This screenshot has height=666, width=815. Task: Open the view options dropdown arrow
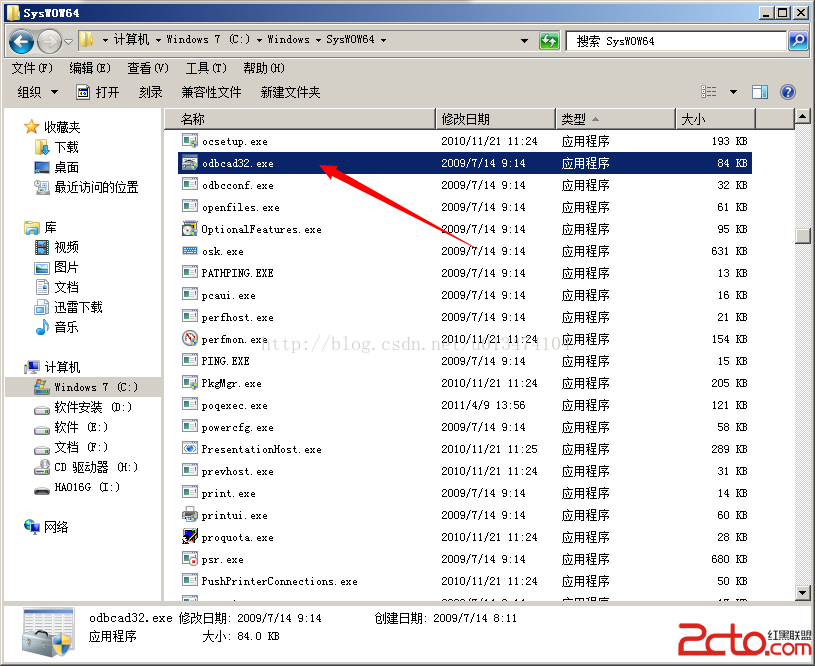tap(733, 92)
